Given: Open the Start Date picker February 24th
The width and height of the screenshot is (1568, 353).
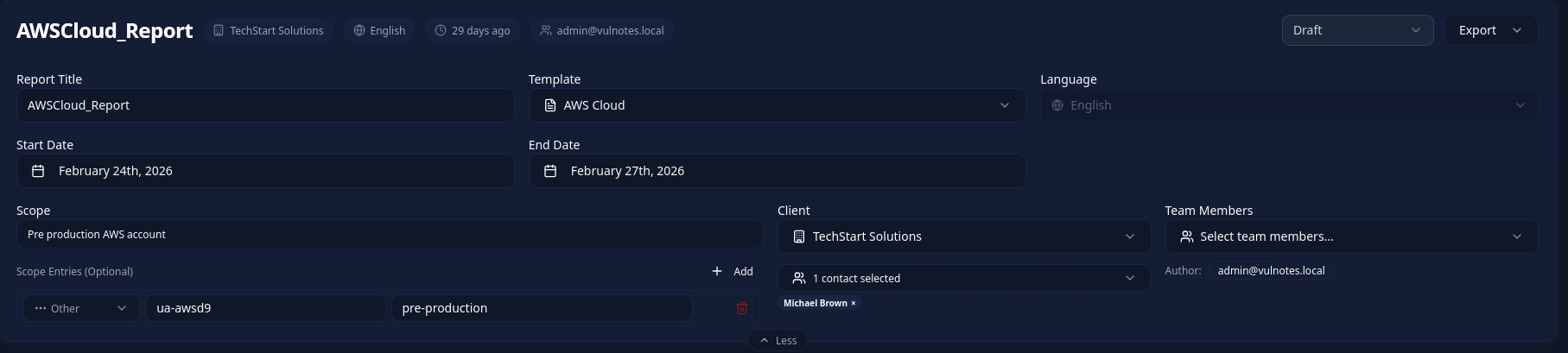Looking at the screenshot, I should point(265,171).
